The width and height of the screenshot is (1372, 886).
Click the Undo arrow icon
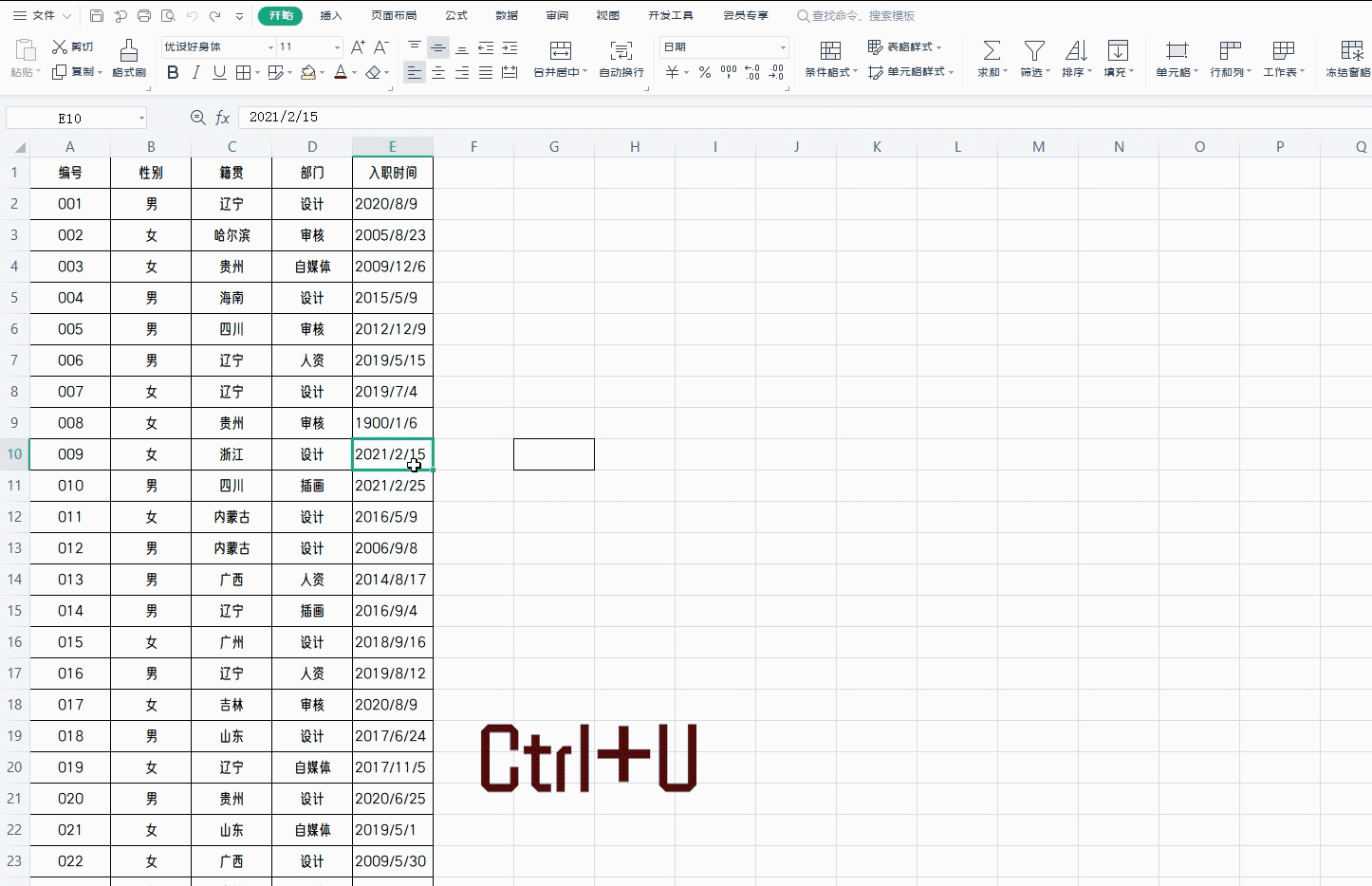(192, 16)
